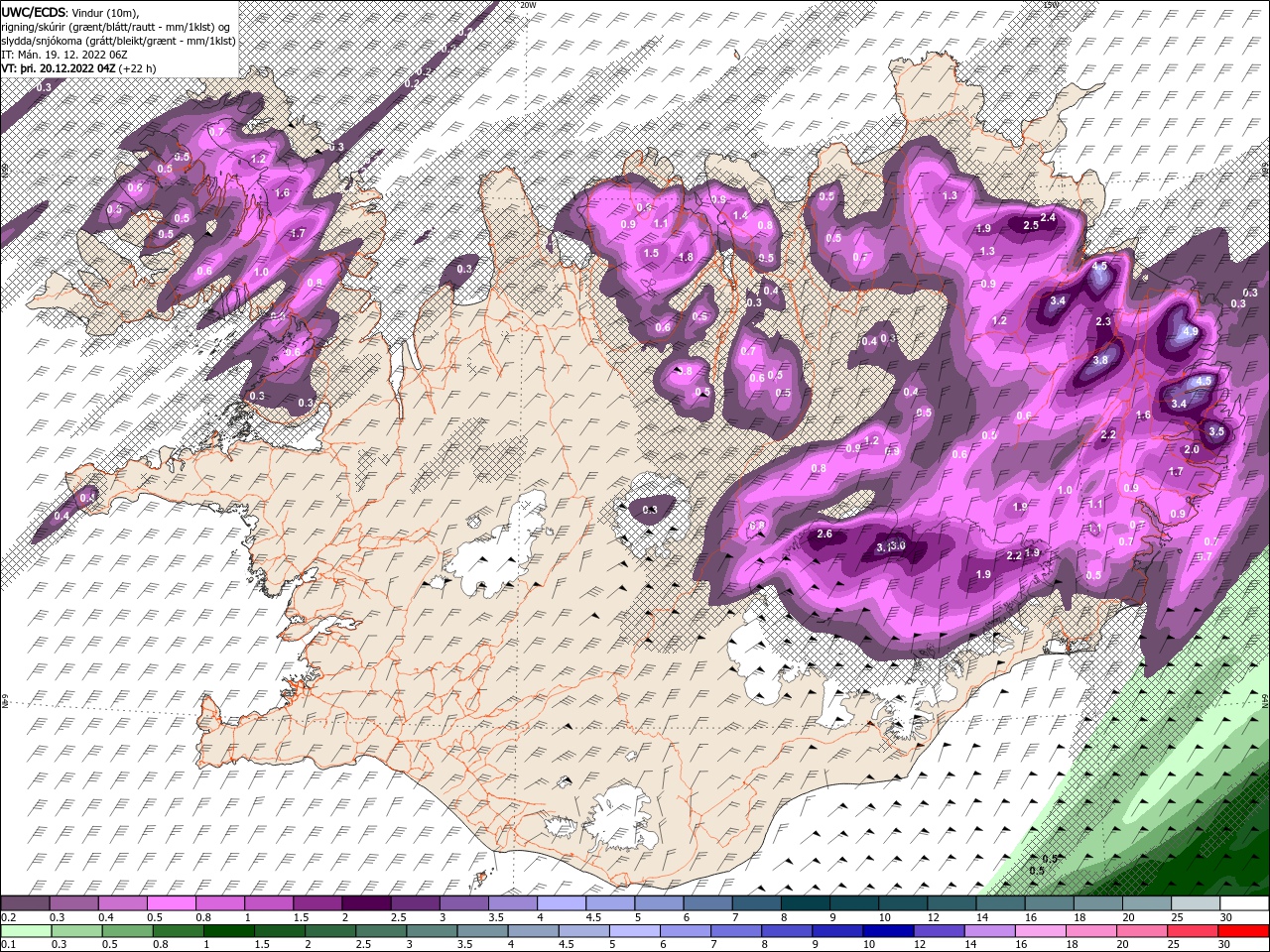The width and height of the screenshot is (1270, 952).
Task: Click the '2.0' snowfall value on the map
Action: pyautogui.click(x=1192, y=449)
